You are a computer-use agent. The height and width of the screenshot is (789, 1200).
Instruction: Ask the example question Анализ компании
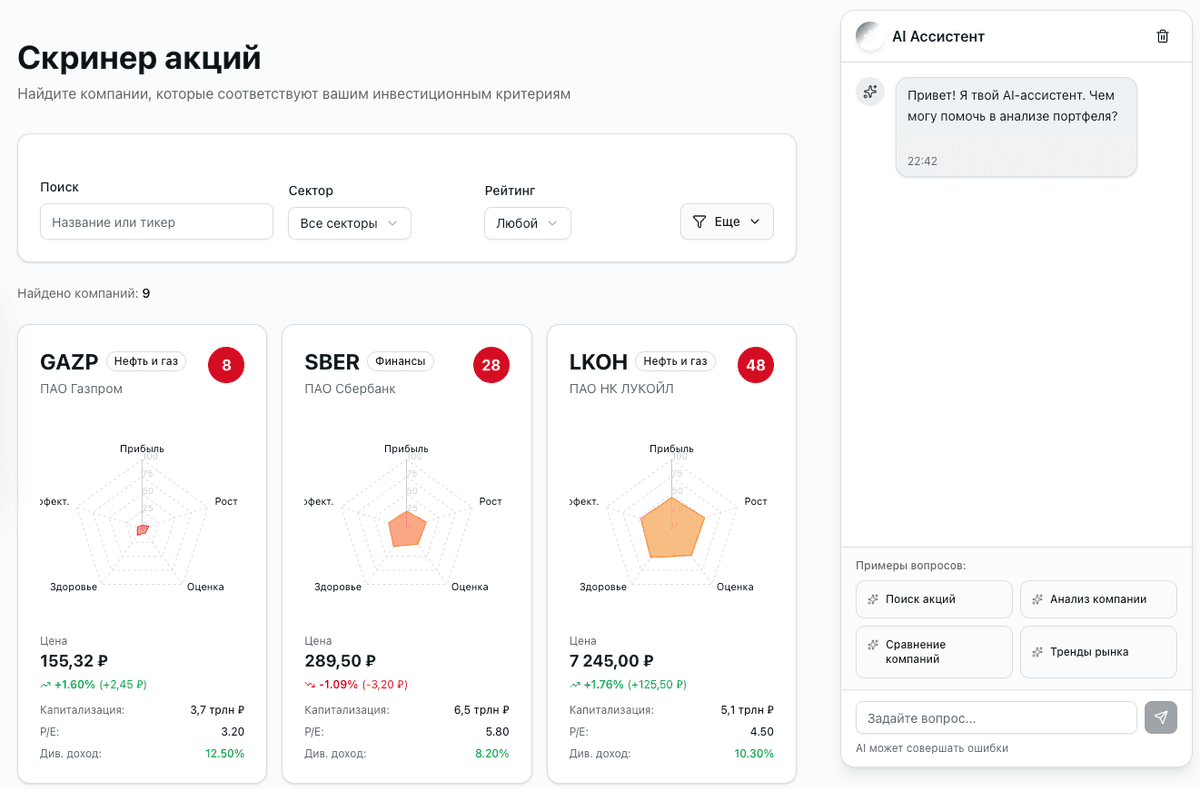1098,599
